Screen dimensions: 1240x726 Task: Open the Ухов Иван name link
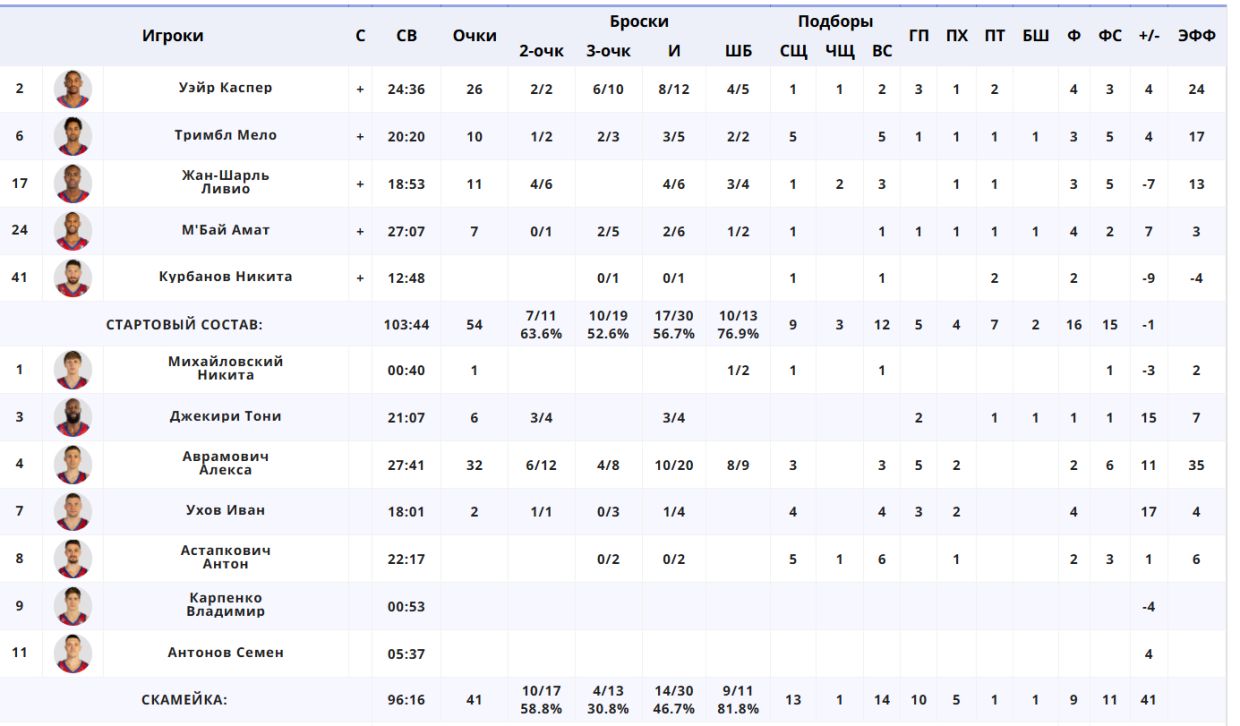[x=225, y=510]
